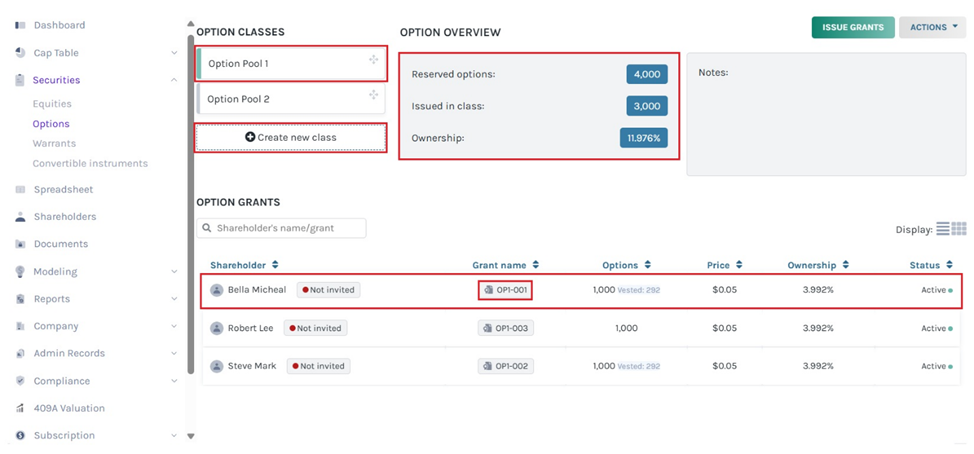Image resolution: width=974 pixels, height=454 pixels.
Task: Focus the Shareholder's name/grant search field
Action: [281, 228]
